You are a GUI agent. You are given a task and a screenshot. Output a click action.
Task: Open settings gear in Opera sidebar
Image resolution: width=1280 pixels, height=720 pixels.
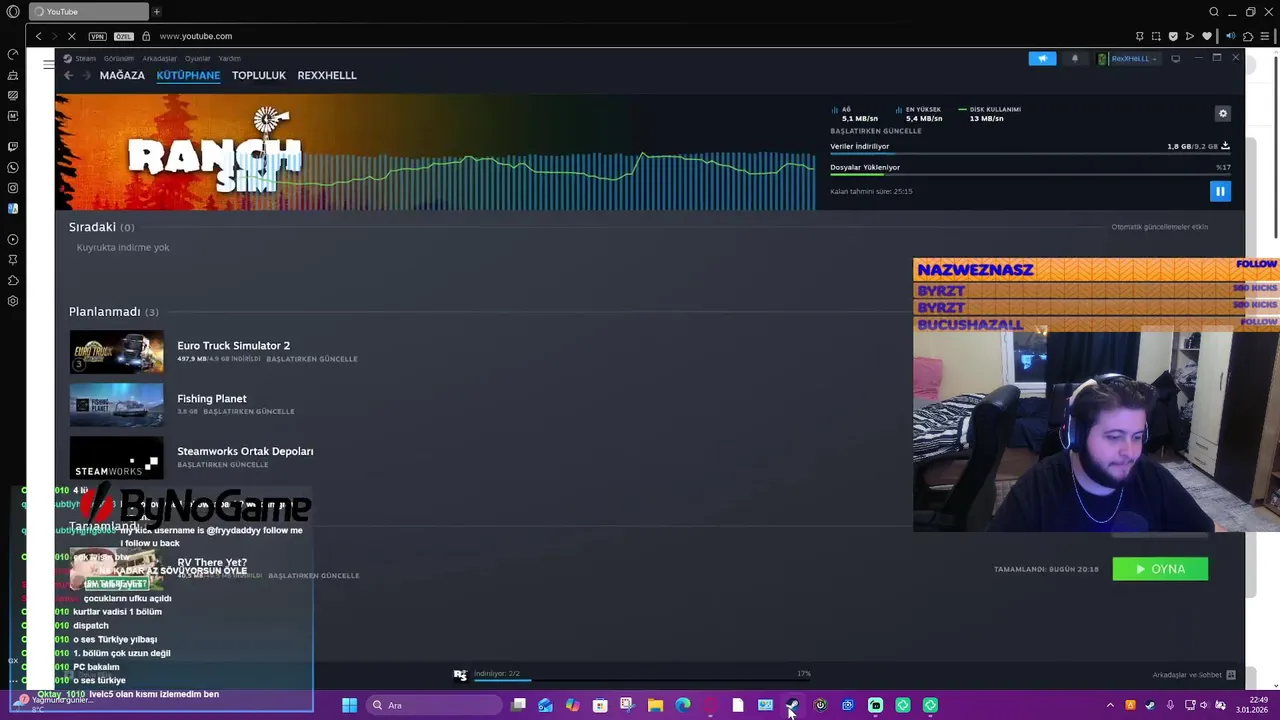click(13, 301)
